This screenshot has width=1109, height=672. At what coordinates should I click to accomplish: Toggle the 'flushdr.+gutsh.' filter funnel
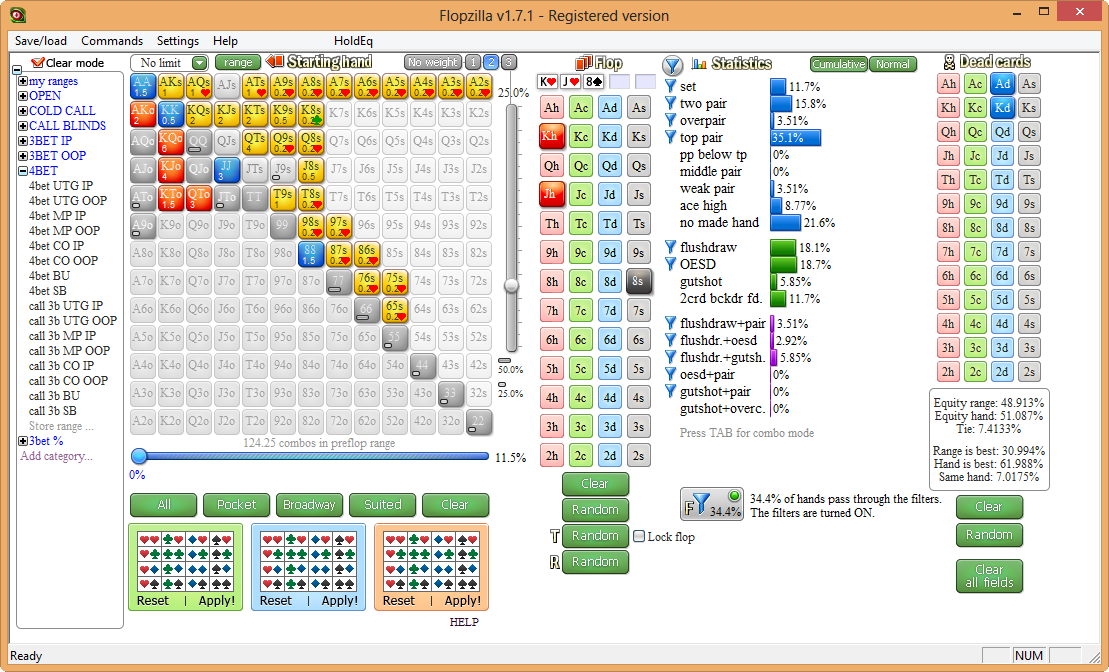pos(670,357)
